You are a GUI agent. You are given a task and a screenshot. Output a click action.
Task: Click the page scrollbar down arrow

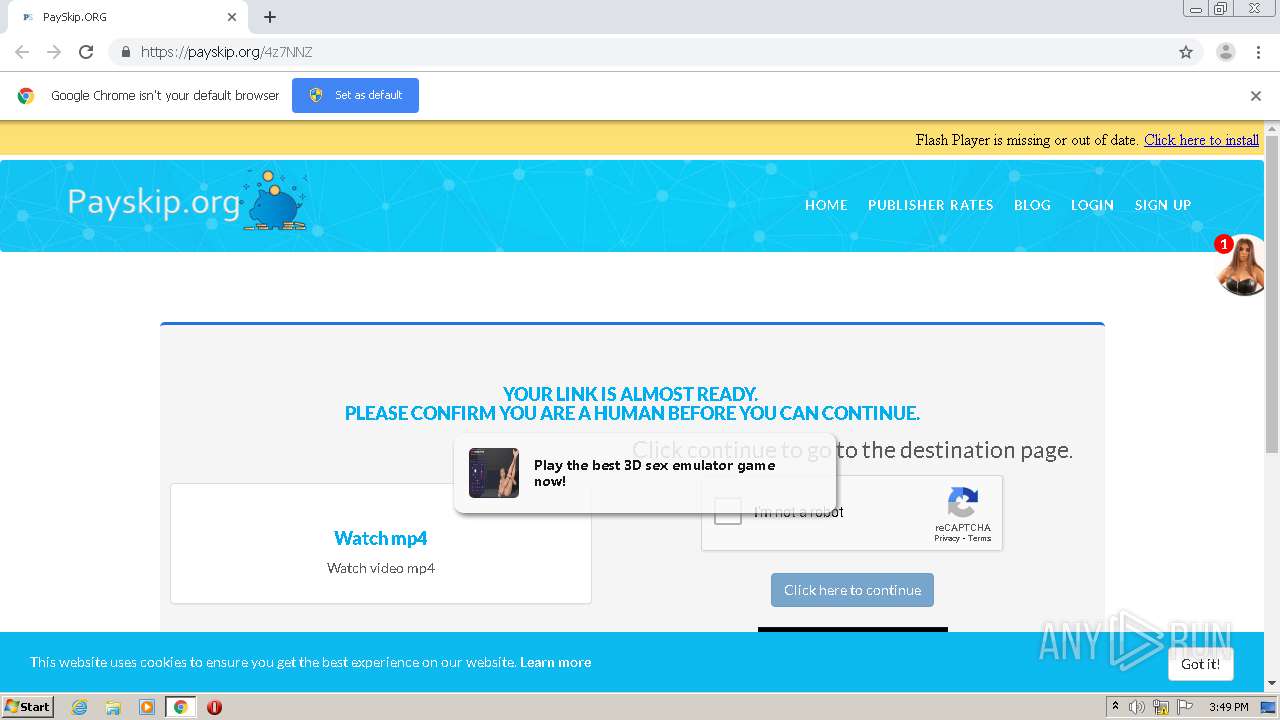pos(1272,684)
